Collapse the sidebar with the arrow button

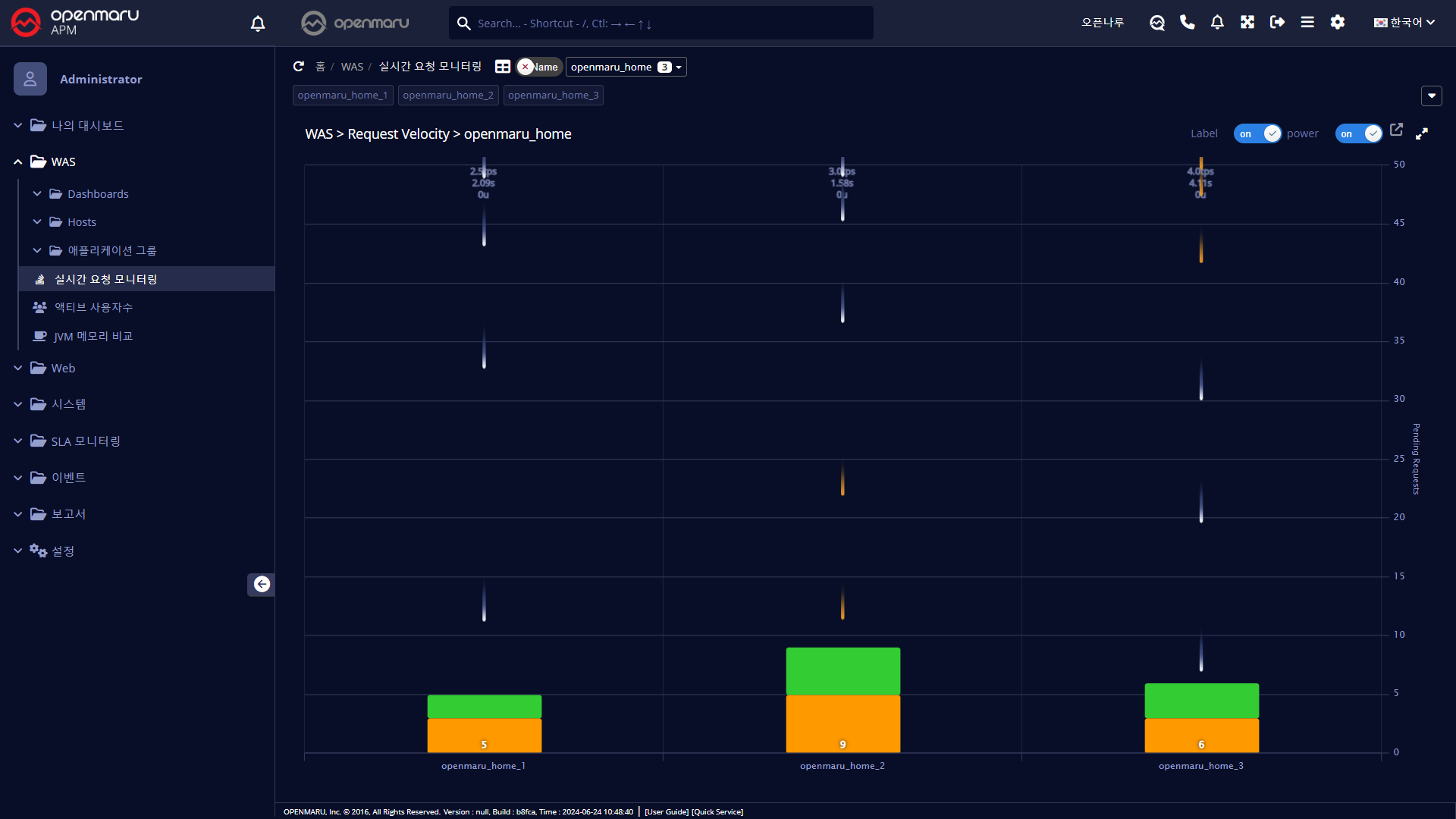point(262,584)
